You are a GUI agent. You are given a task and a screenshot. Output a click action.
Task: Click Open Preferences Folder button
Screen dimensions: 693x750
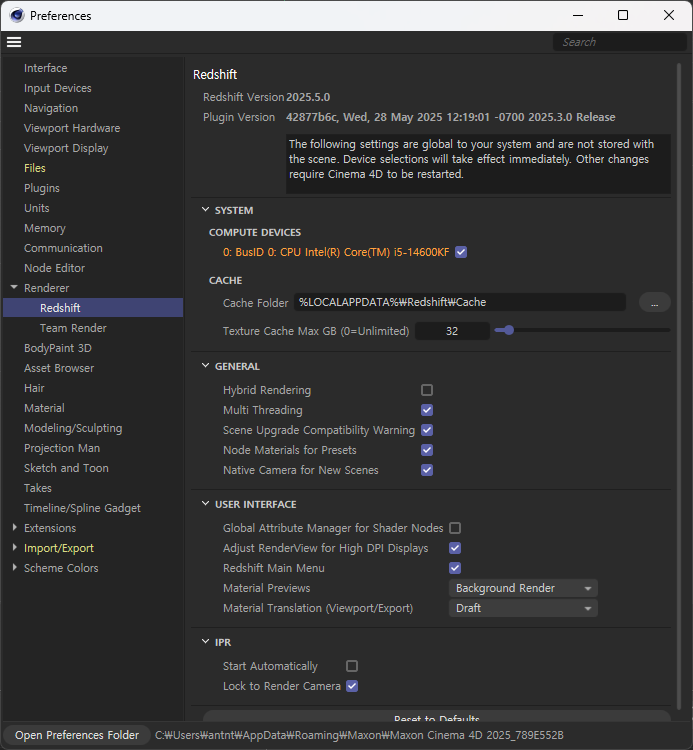coord(77,735)
